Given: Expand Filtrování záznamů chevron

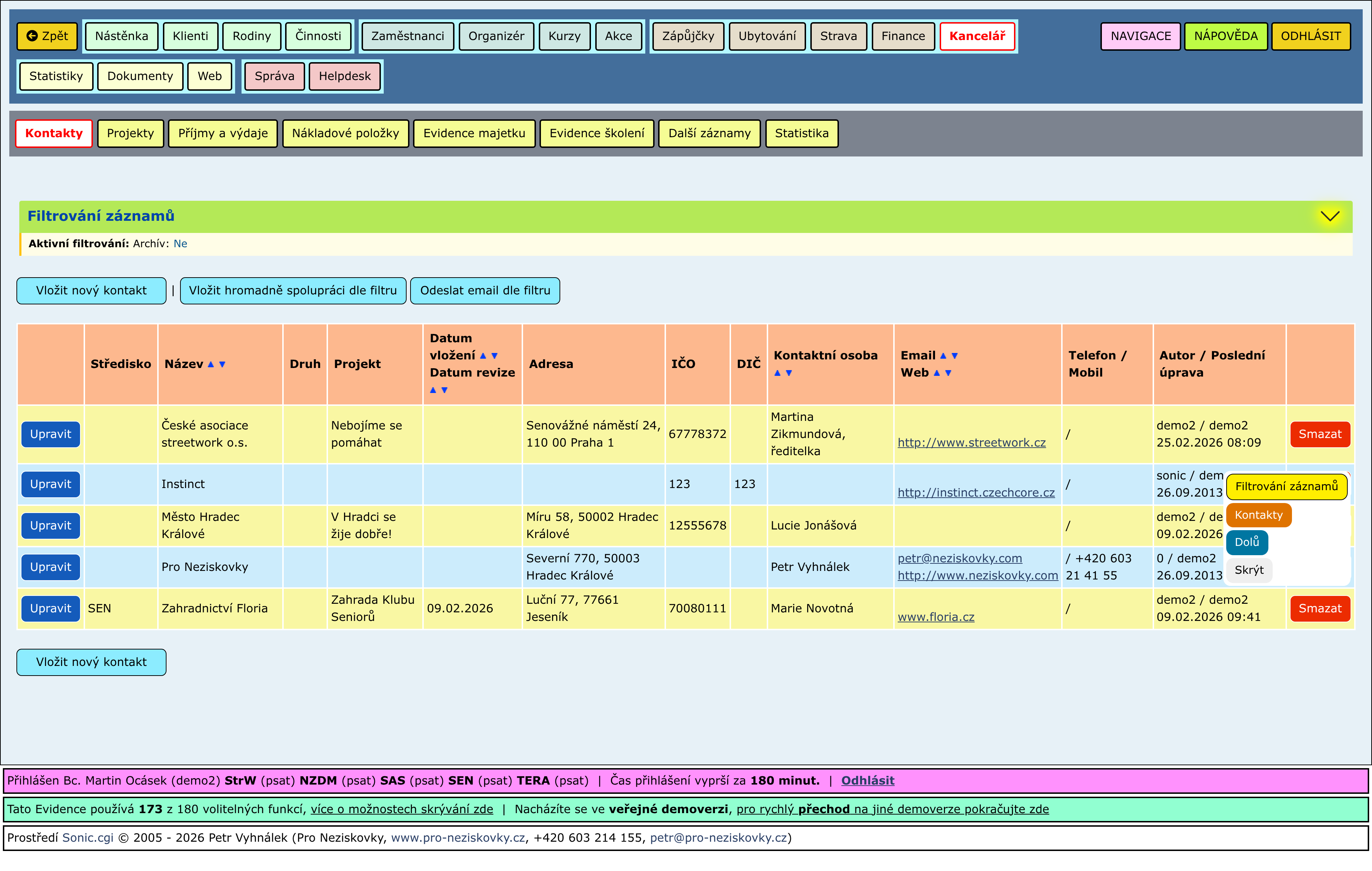Looking at the screenshot, I should click(x=1330, y=216).
